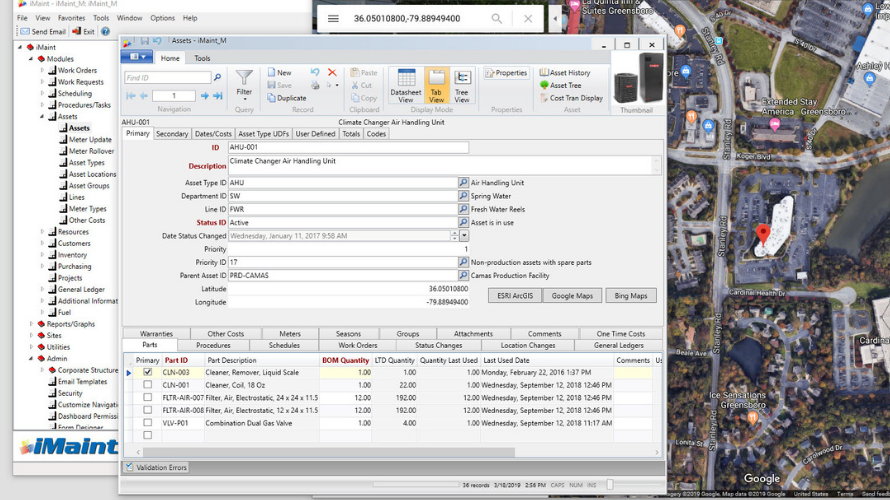Switch to the Dates/Costs tab

click(213, 134)
